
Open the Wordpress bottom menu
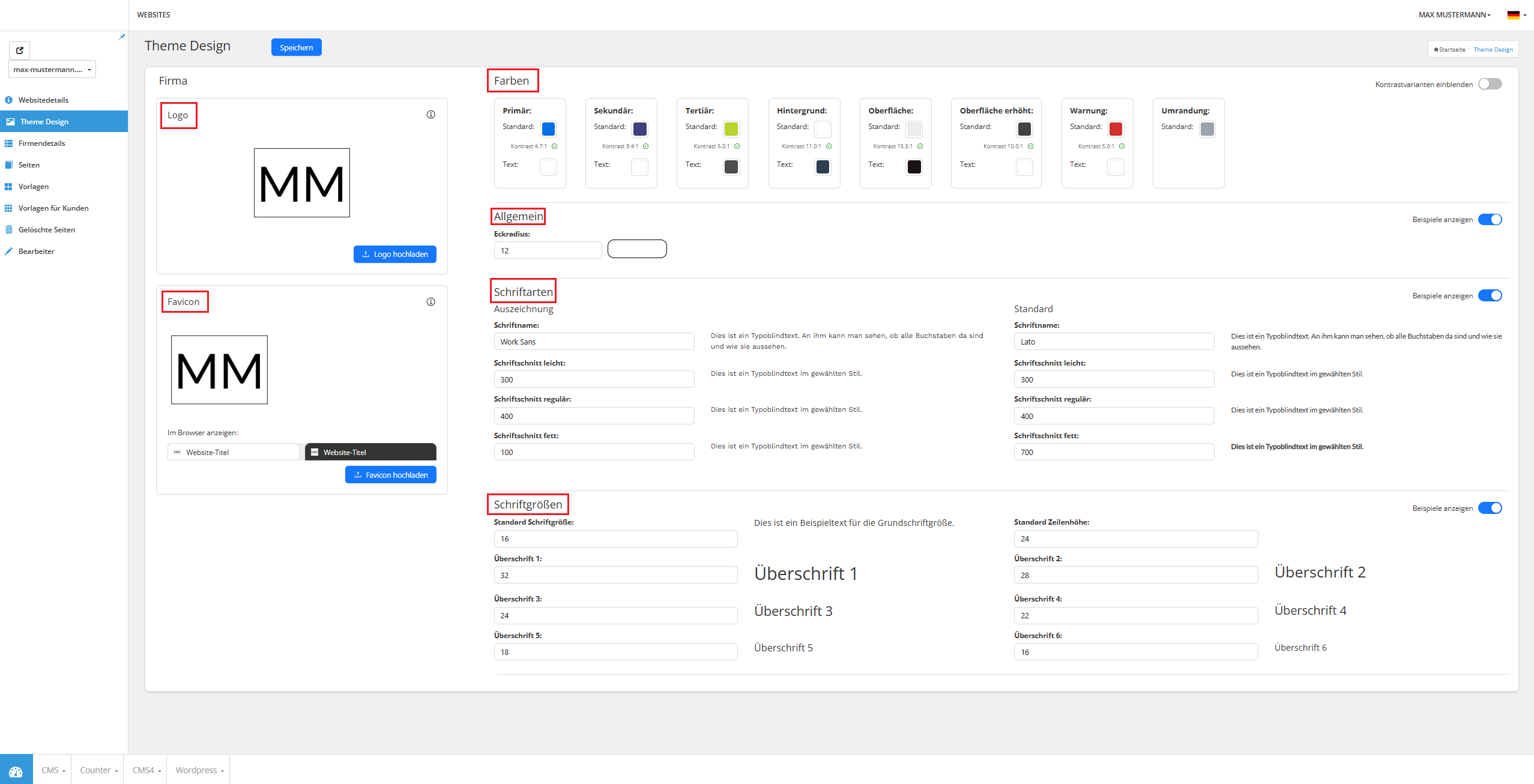click(199, 770)
